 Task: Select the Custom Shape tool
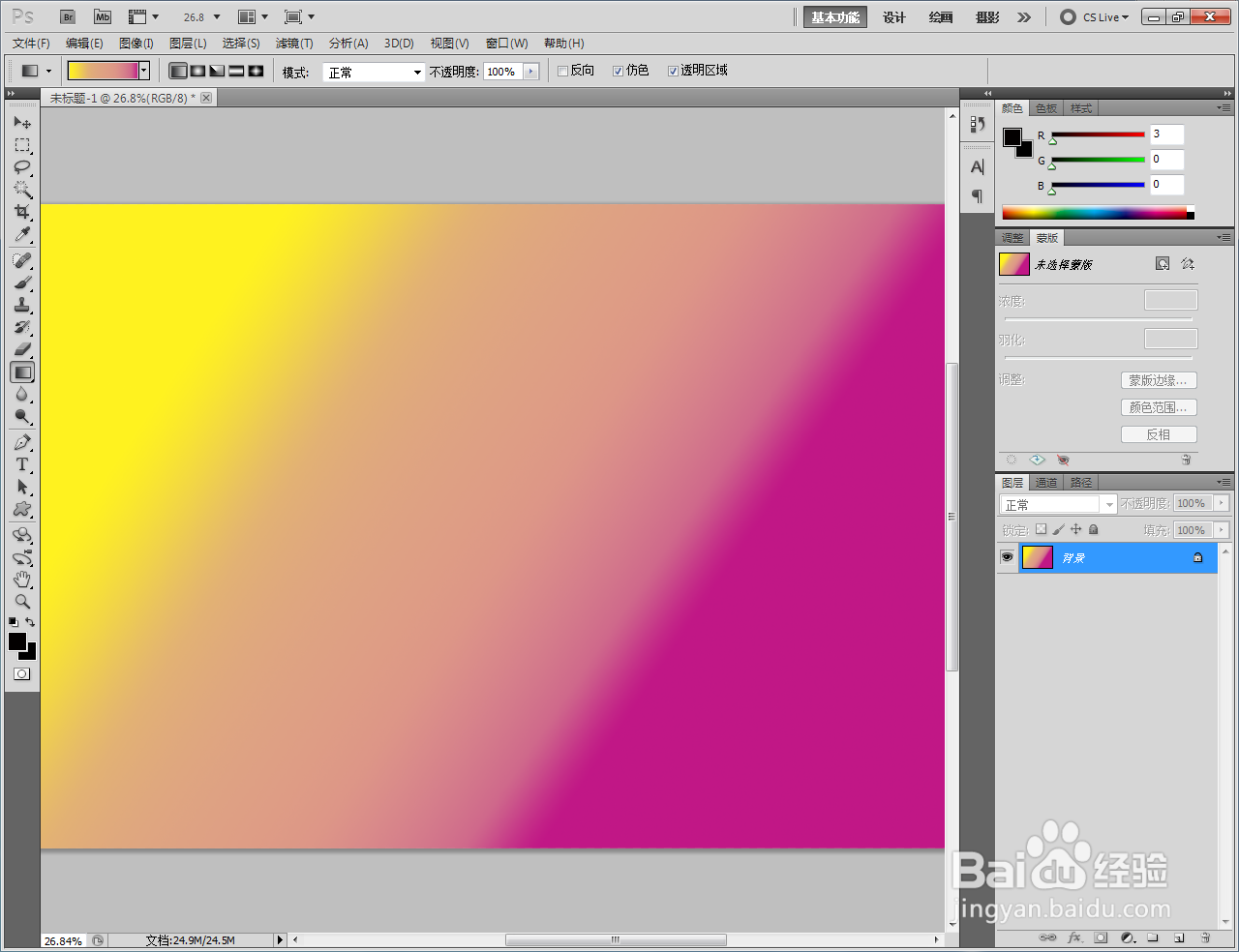(22, 510)
